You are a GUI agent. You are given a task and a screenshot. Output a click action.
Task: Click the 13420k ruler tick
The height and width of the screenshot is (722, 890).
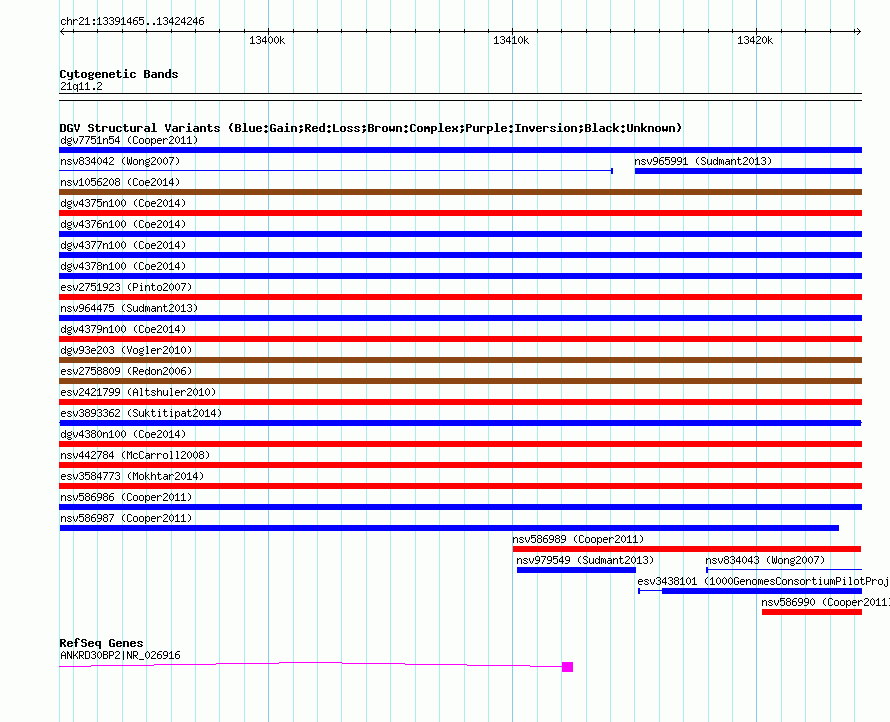(x=755, y=40)
